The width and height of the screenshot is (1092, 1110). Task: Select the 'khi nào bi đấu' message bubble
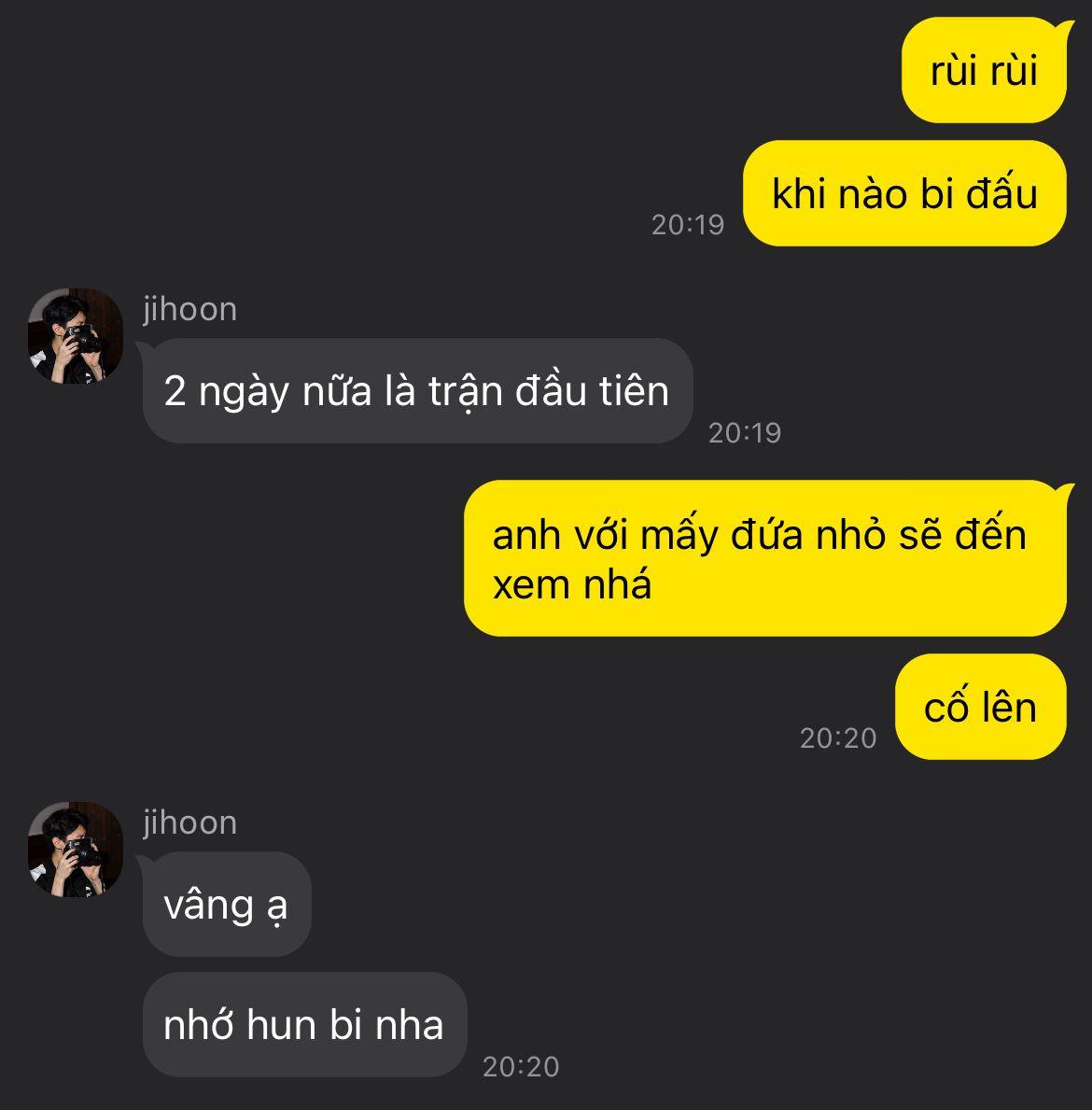(x=904, y=193)
